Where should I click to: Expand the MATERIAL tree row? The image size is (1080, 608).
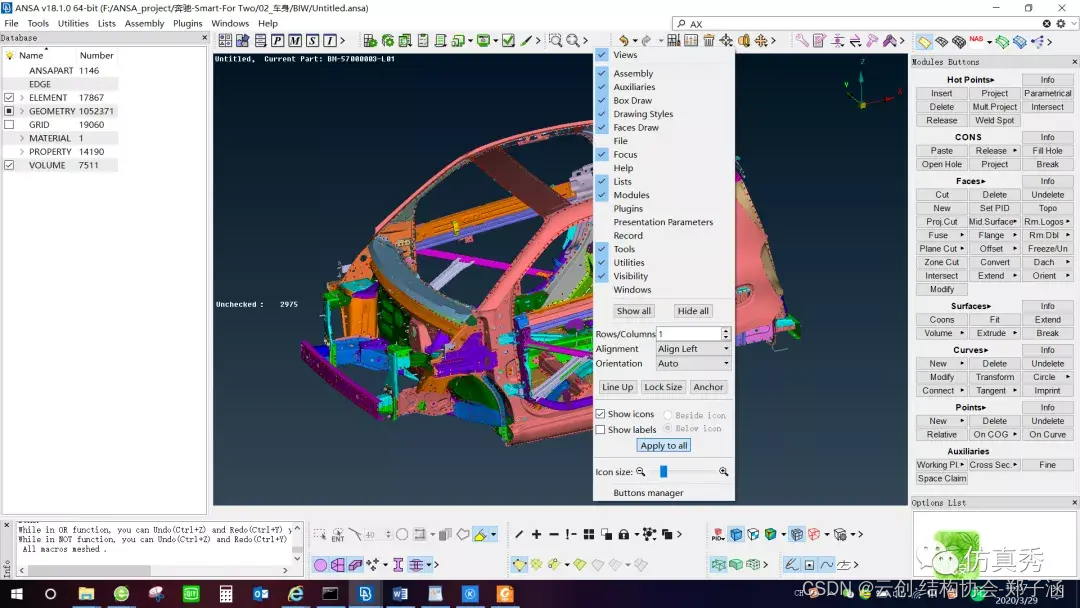[22, 138]
